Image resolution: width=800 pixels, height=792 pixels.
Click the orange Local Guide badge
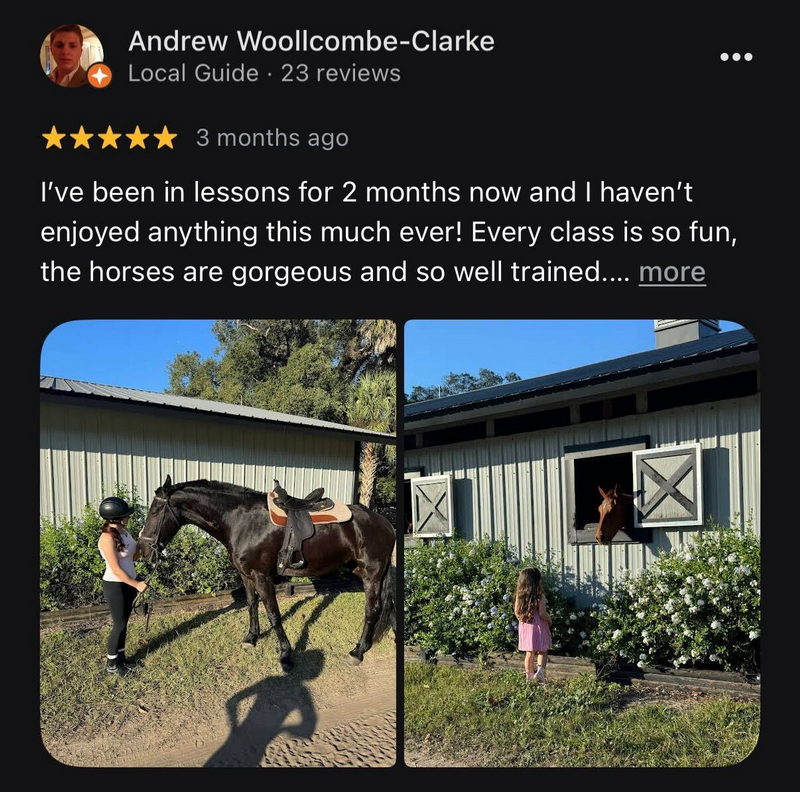pos(99,76)
